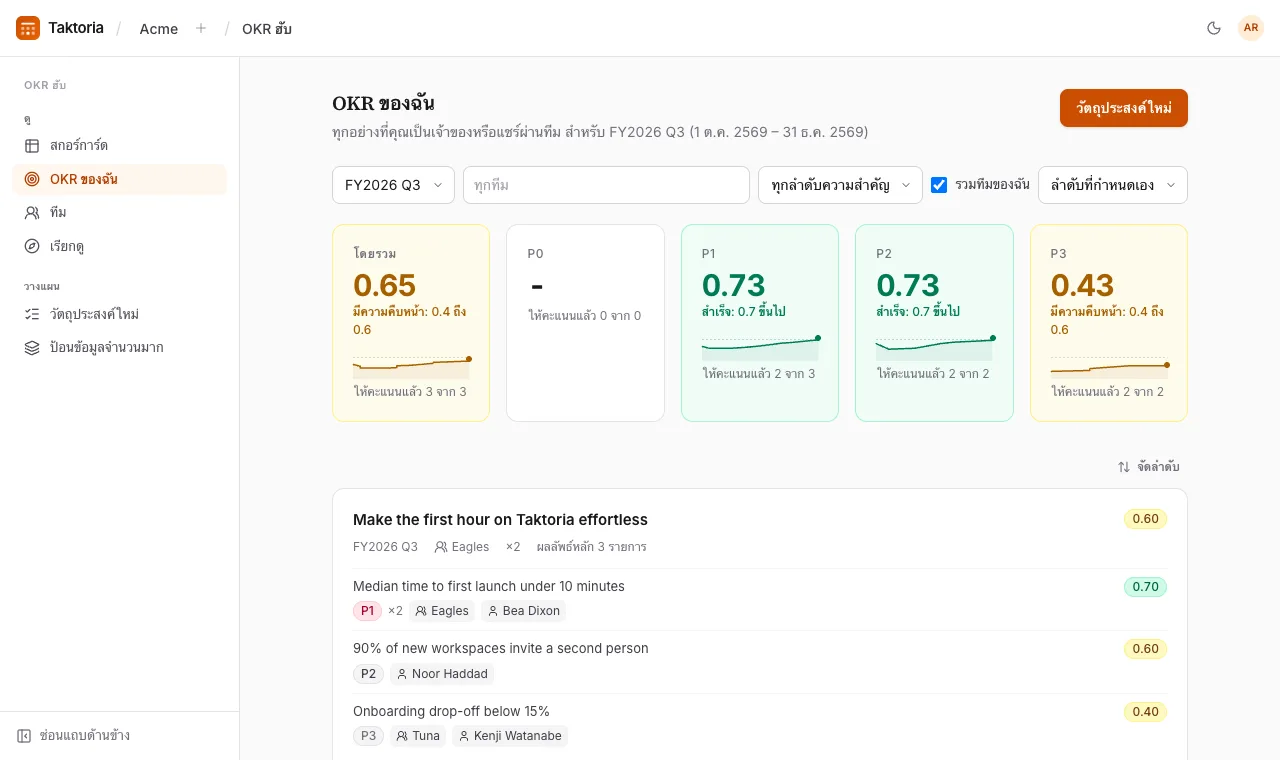Open the ลำดับที่กำหนดเอง sort dropdown
Screen dimensions: 1280x760
pos(1113,185)
